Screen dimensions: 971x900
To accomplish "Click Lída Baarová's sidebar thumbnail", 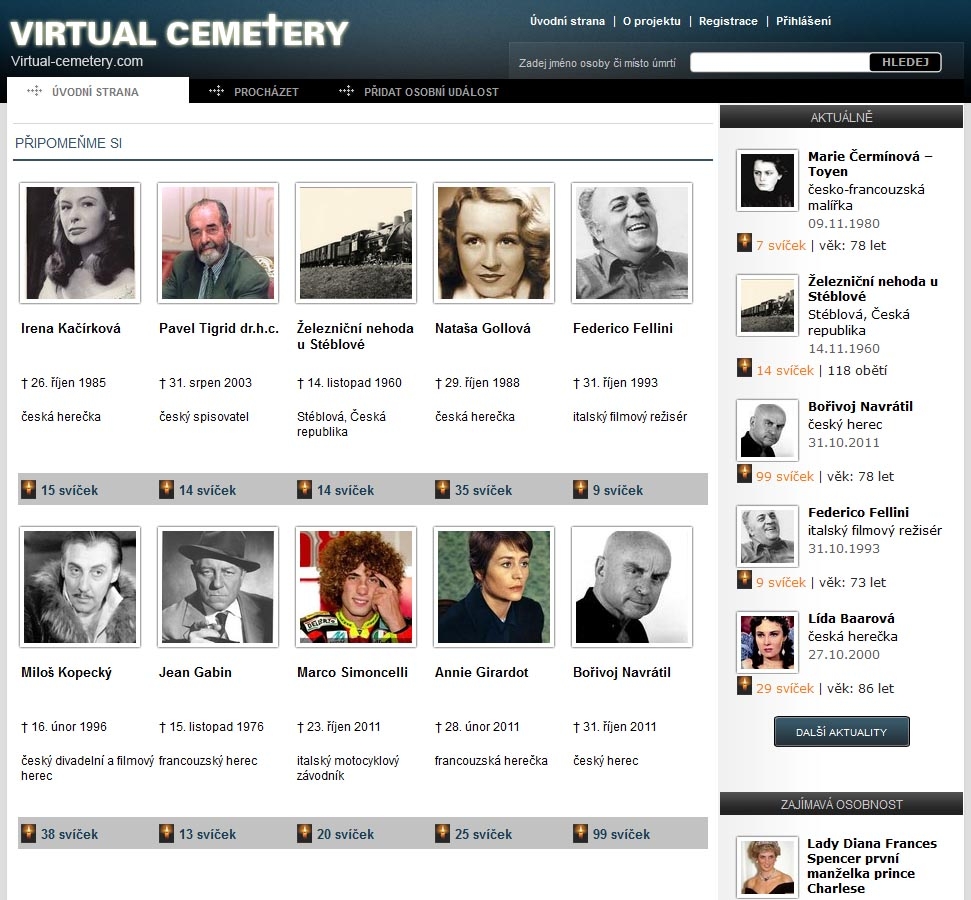I will tap(767, 642).
